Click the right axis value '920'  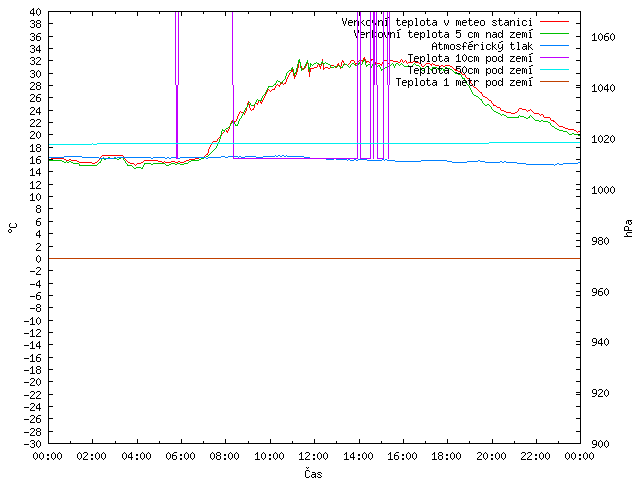point(600,393)
